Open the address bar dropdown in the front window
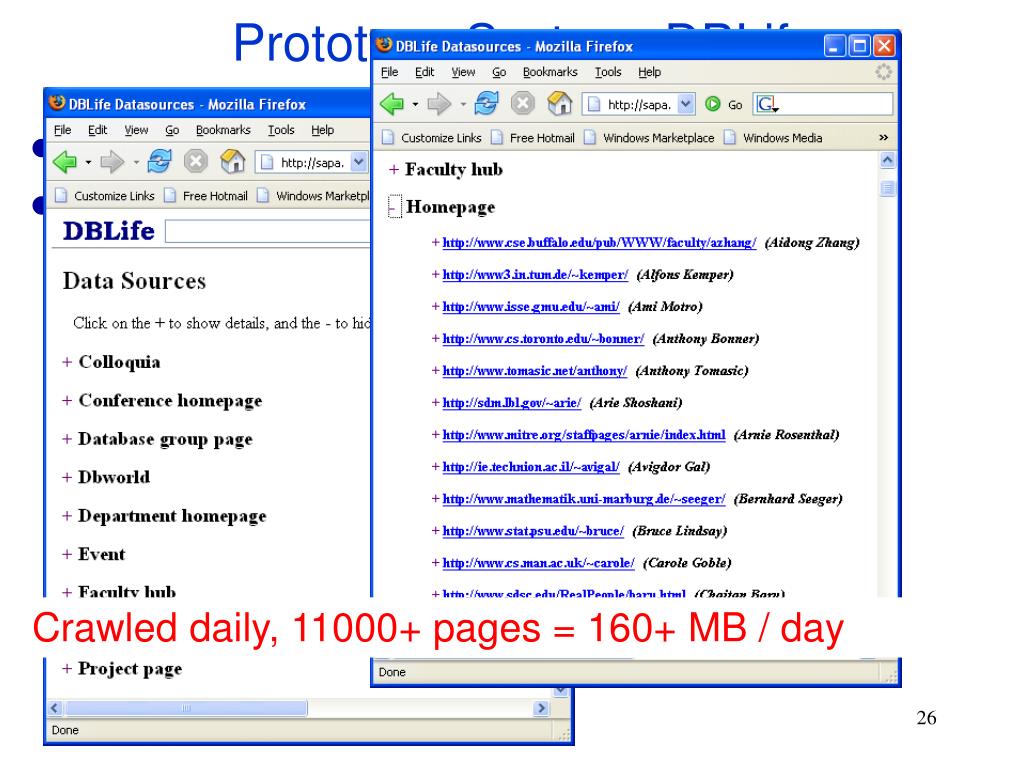 pyautogui.click(x=686, y=104)
